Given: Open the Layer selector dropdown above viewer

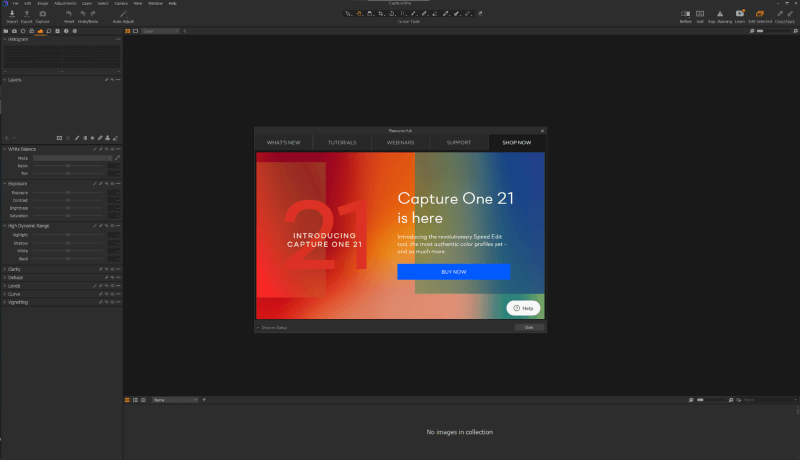Looking at the screenshot, I should point(160,31).
